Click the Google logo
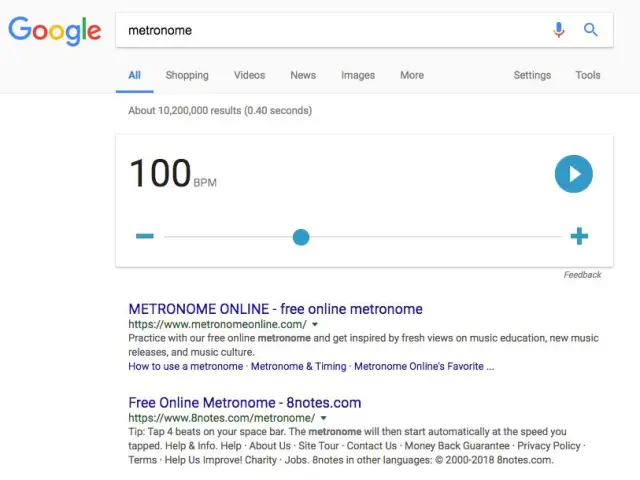 pyautogui.click(x=55, y=31)
